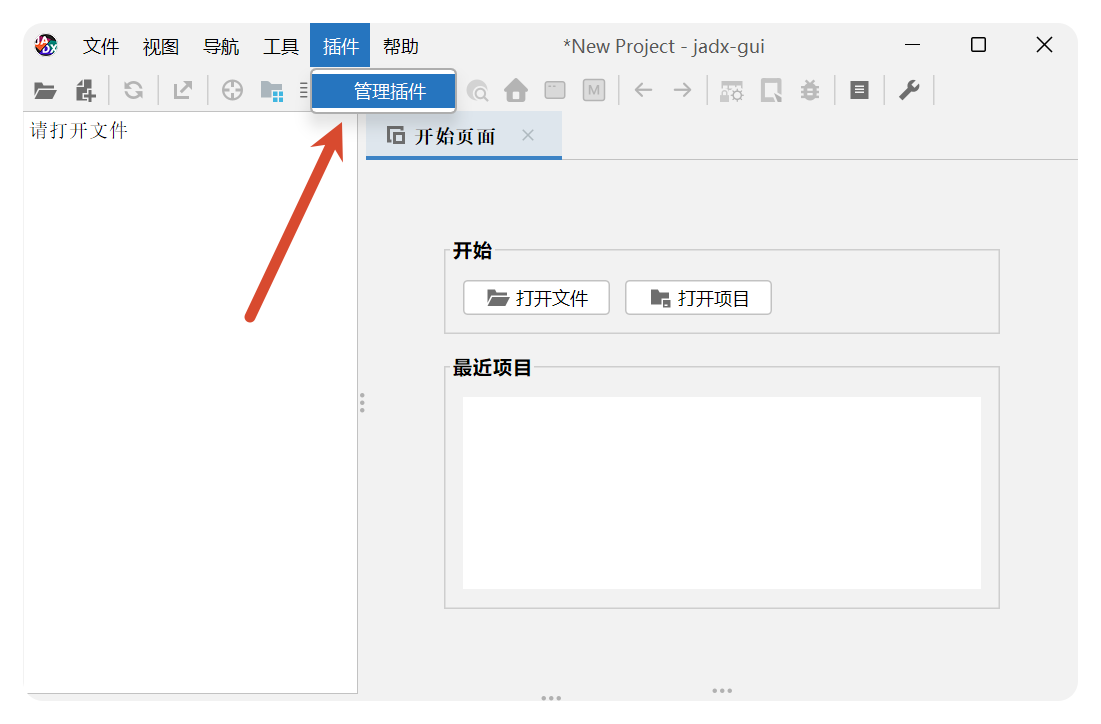Viewport: 1101px width, 724px height.
Task: Click the 打开文件 button
Action: [x=536, y=298]
